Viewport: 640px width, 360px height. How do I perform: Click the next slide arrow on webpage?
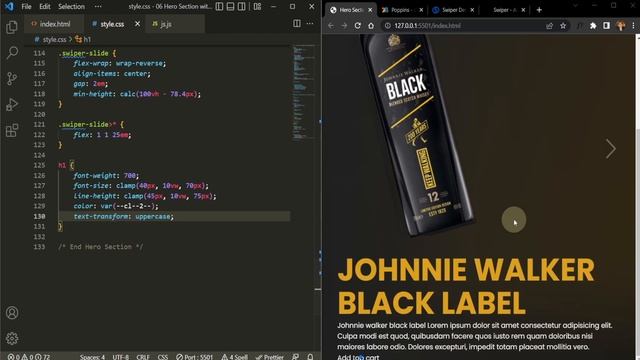coord(611,149)
